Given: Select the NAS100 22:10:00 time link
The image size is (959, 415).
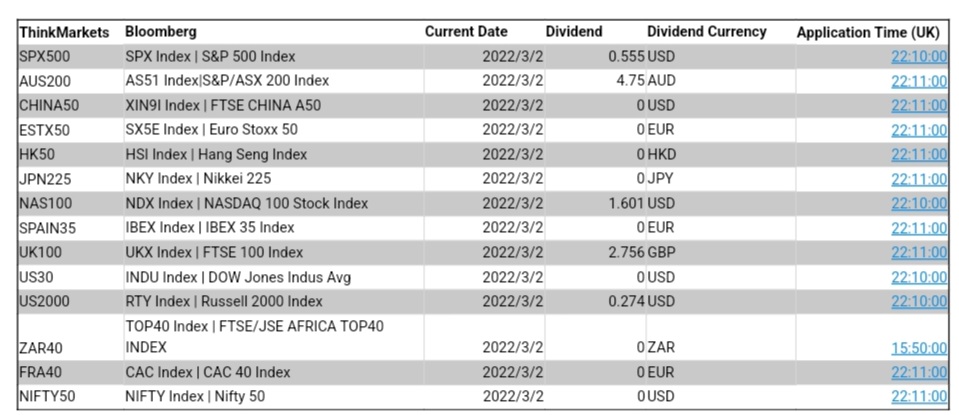Looking at the screenshot, I should pyautogui.click(x=918, y=203).
